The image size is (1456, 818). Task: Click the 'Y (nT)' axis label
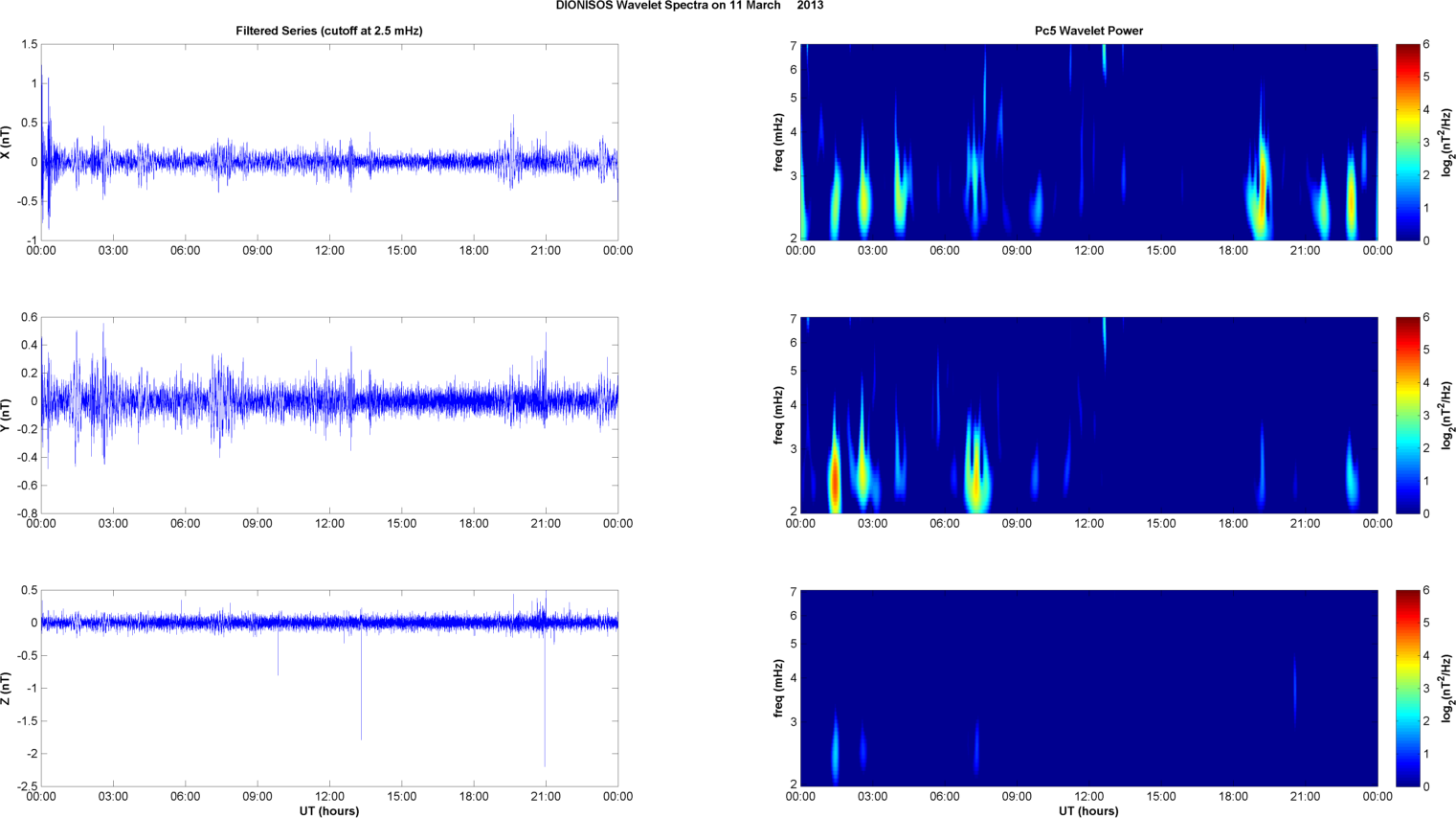click(x=6, y=416)
